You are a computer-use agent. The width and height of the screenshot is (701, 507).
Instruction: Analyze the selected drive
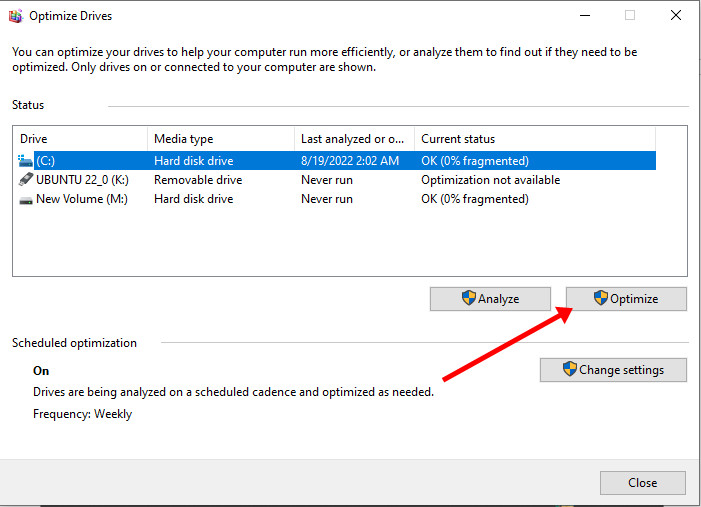[x=490, y=299]
